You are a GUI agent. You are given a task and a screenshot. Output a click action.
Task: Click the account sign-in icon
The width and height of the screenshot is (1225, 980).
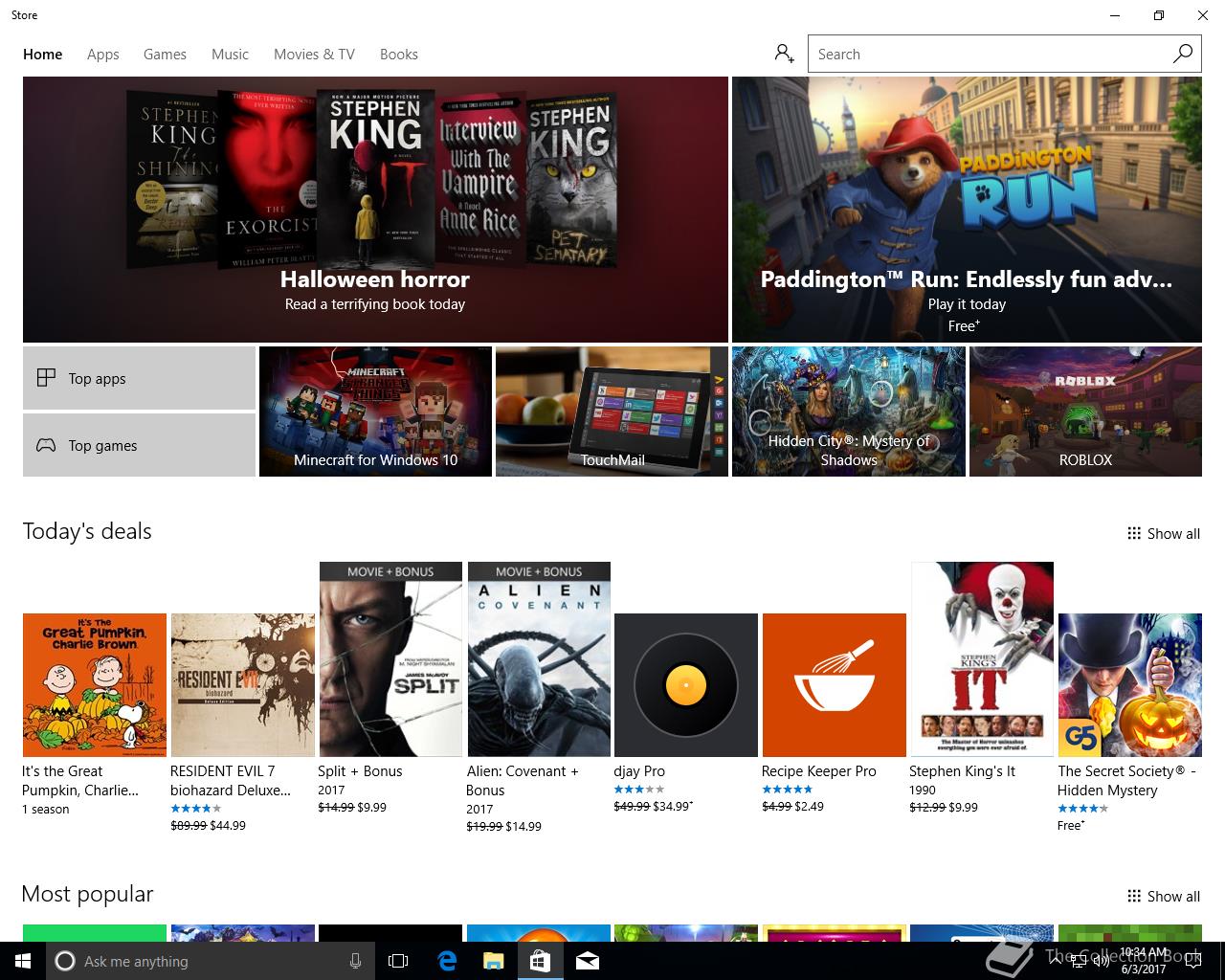click(784, 54)
